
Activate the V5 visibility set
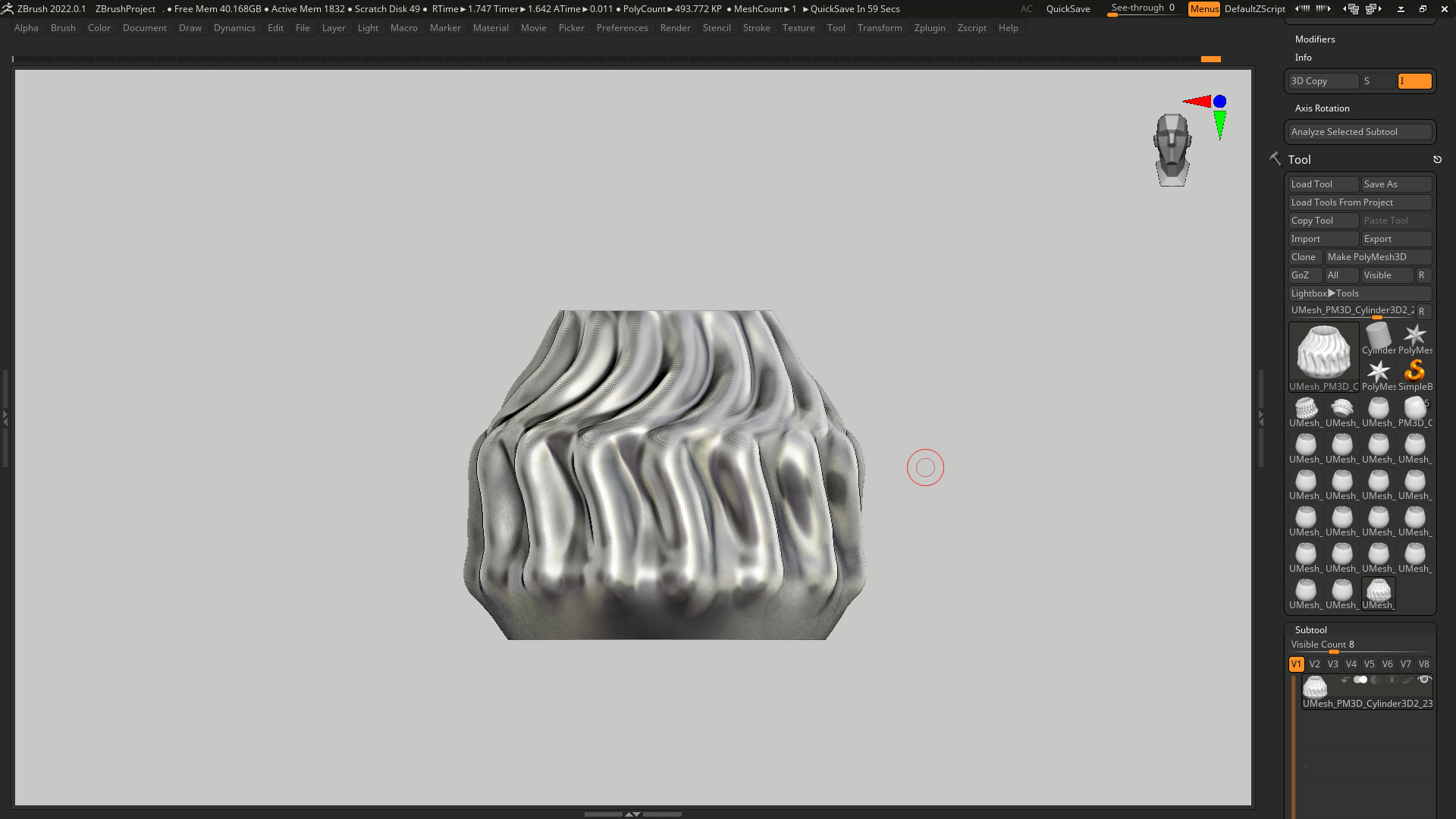pos(1370,664)
